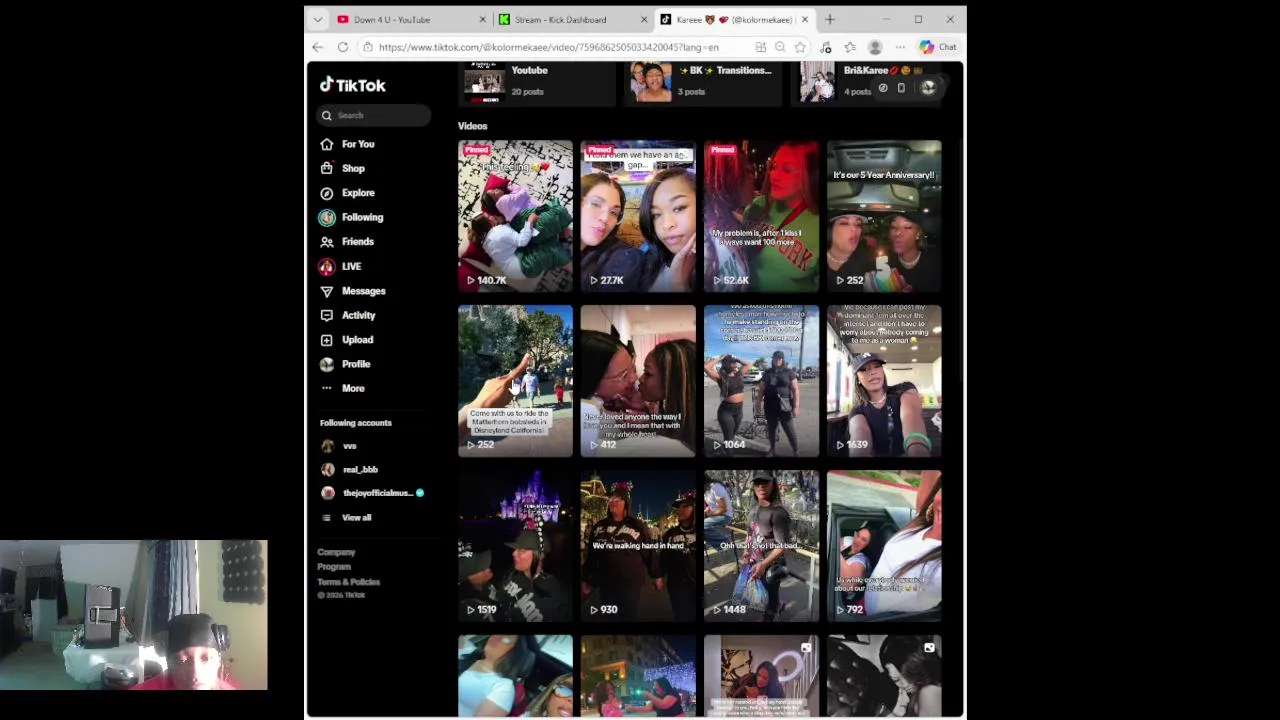Open the browser profile avatar
The image size is (1280, 720).
[x=875, y=47]
